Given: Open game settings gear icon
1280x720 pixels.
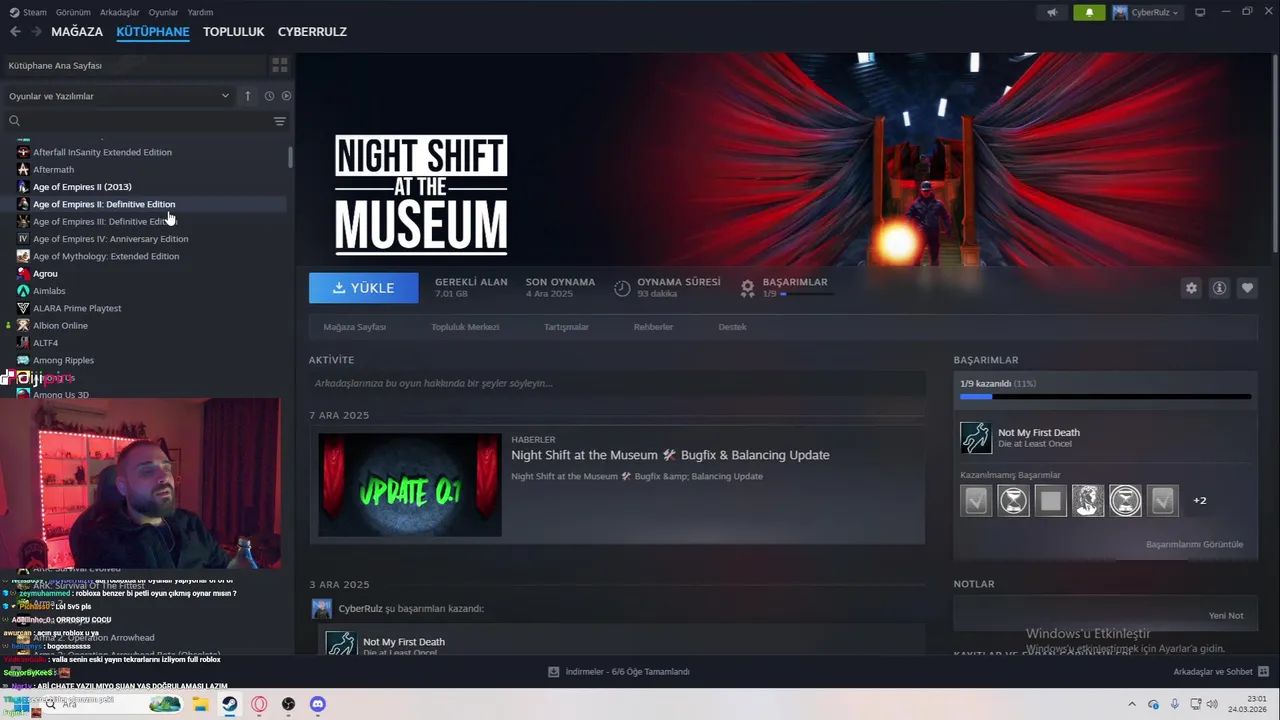Looking at the screenshot, I should pyautogui.click(x=1191, y=288).
